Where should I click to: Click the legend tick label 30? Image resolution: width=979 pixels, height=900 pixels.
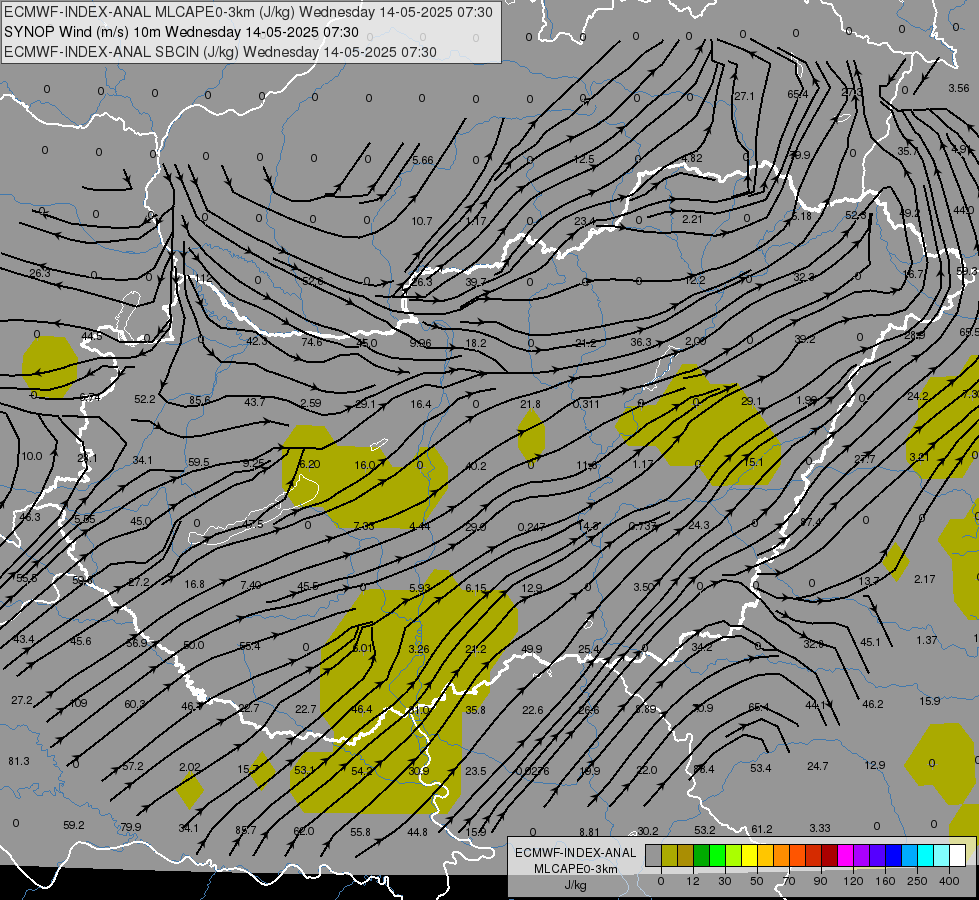(x=725, y=881)
